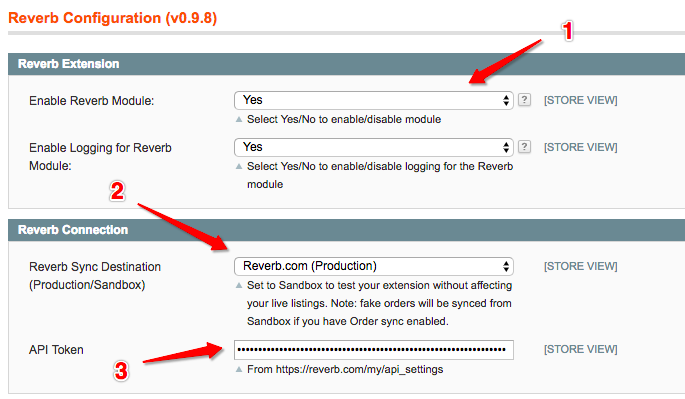Click 'Select Yes/No to enable/disable module' hint
The height and width of the screenshot is (399, 685).
point(344,119)
